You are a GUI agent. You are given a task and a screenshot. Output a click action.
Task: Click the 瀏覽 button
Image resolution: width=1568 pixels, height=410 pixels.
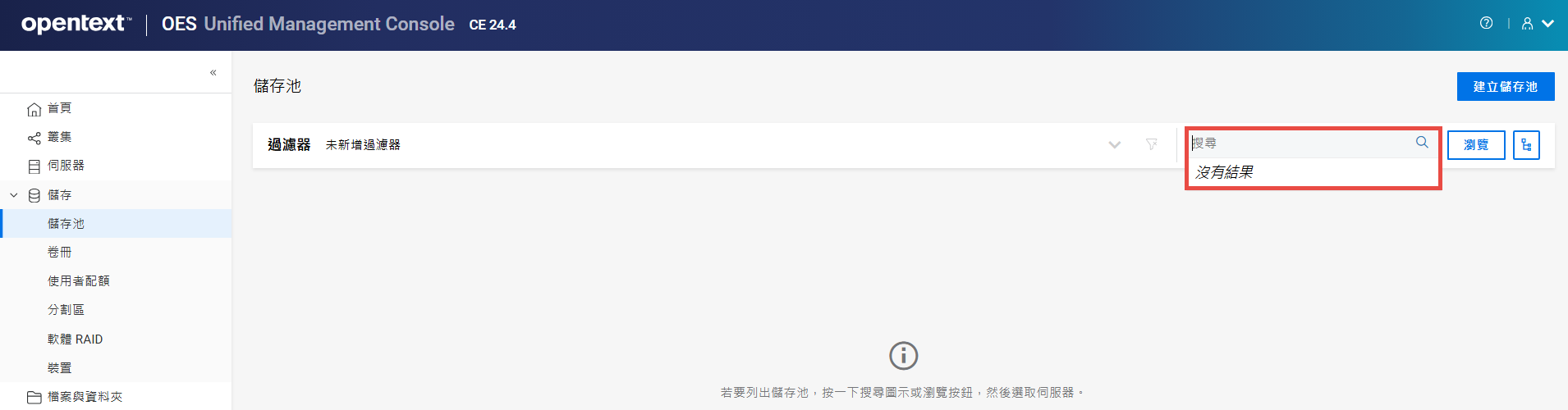[x=1476, y=145]
